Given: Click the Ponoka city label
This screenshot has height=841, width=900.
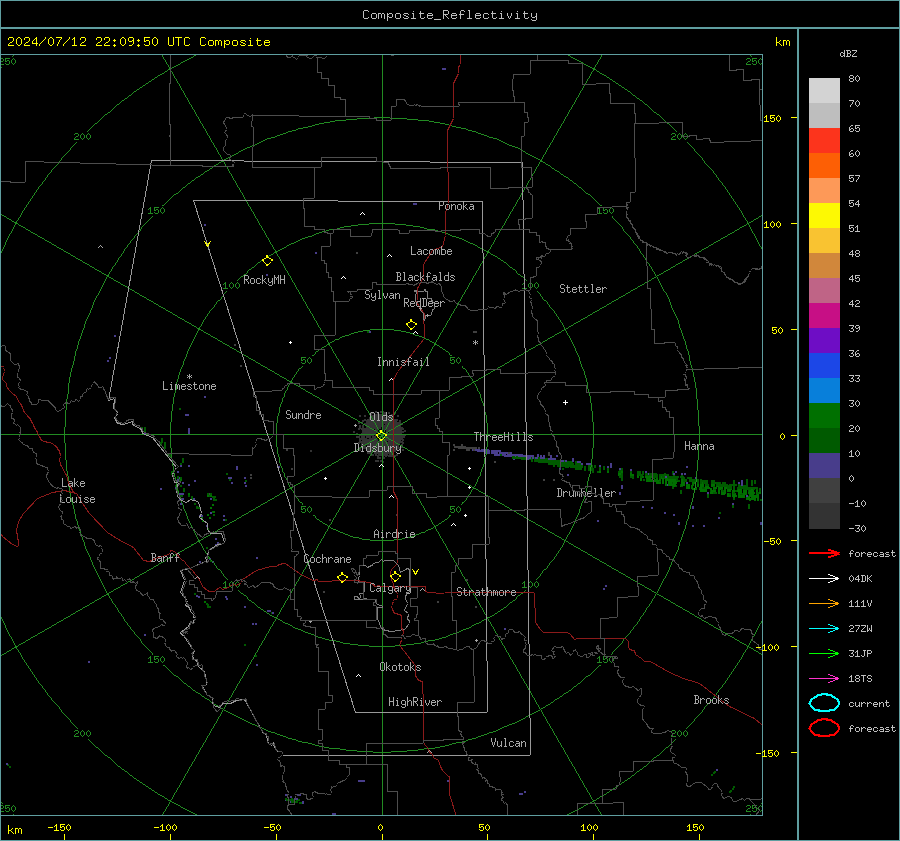Looking at the screenshot, I should (456, 206).
